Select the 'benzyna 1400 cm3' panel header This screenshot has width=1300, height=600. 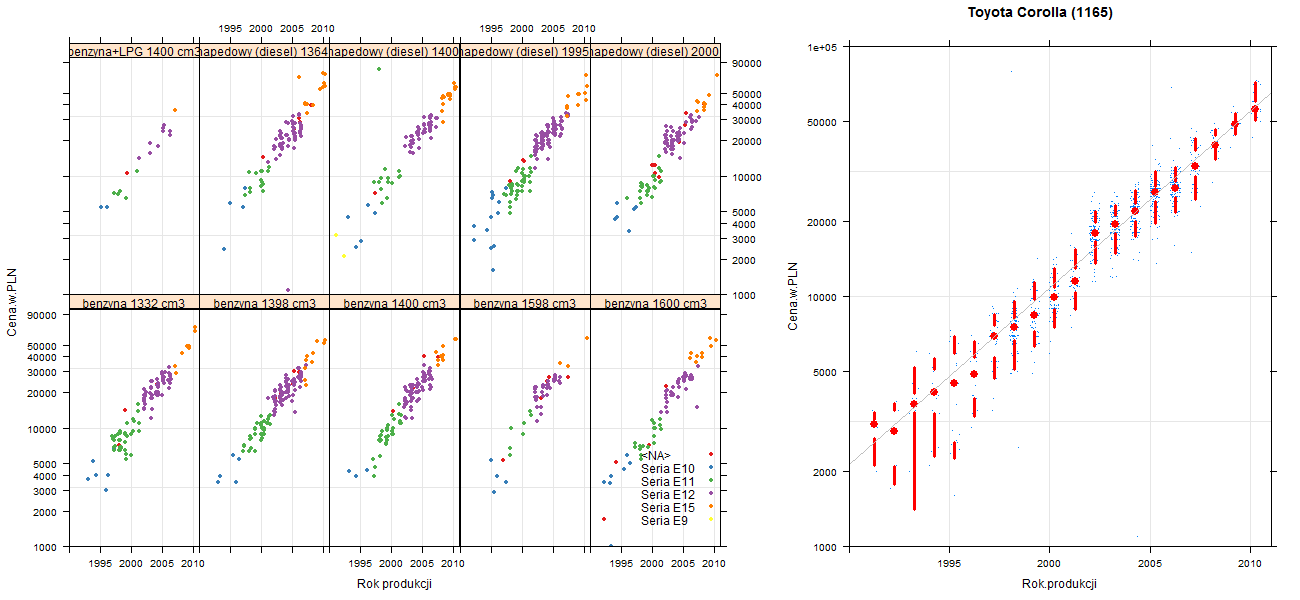coord(394,302)
